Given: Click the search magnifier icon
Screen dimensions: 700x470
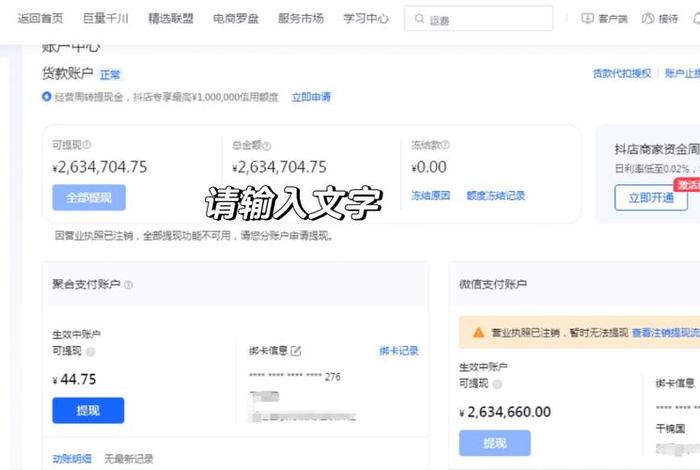Looking at the screenshot, I should click(419, 19).
